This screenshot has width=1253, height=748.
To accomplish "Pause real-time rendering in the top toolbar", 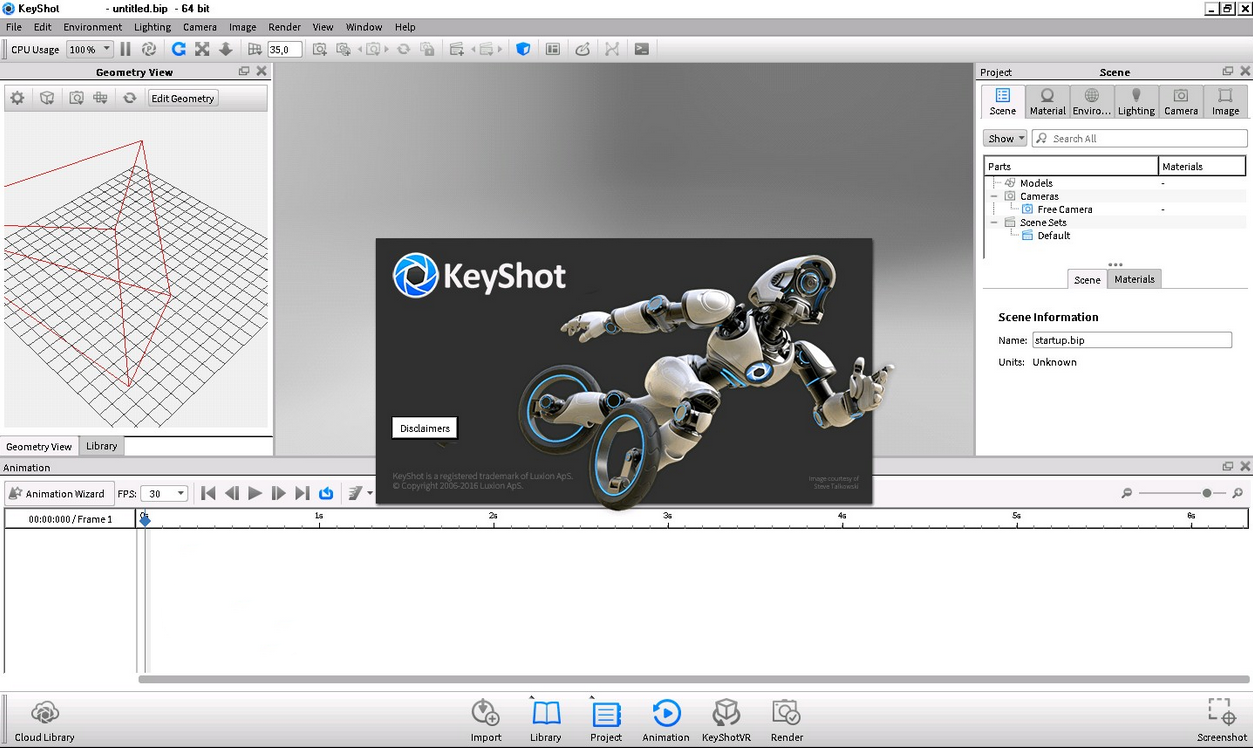I will pos(126,49).
